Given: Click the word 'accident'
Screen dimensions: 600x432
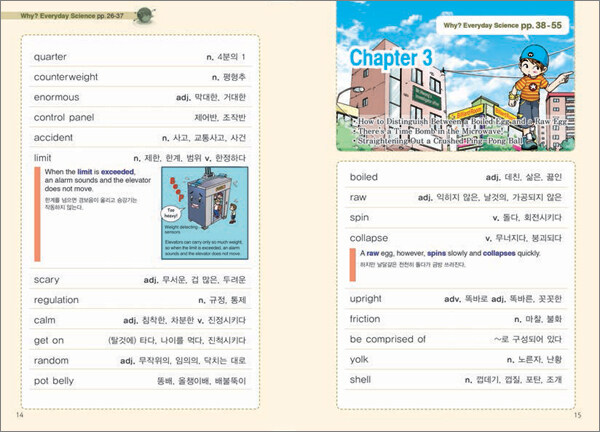Looking at the screenshot, I should tap(53, 138).
